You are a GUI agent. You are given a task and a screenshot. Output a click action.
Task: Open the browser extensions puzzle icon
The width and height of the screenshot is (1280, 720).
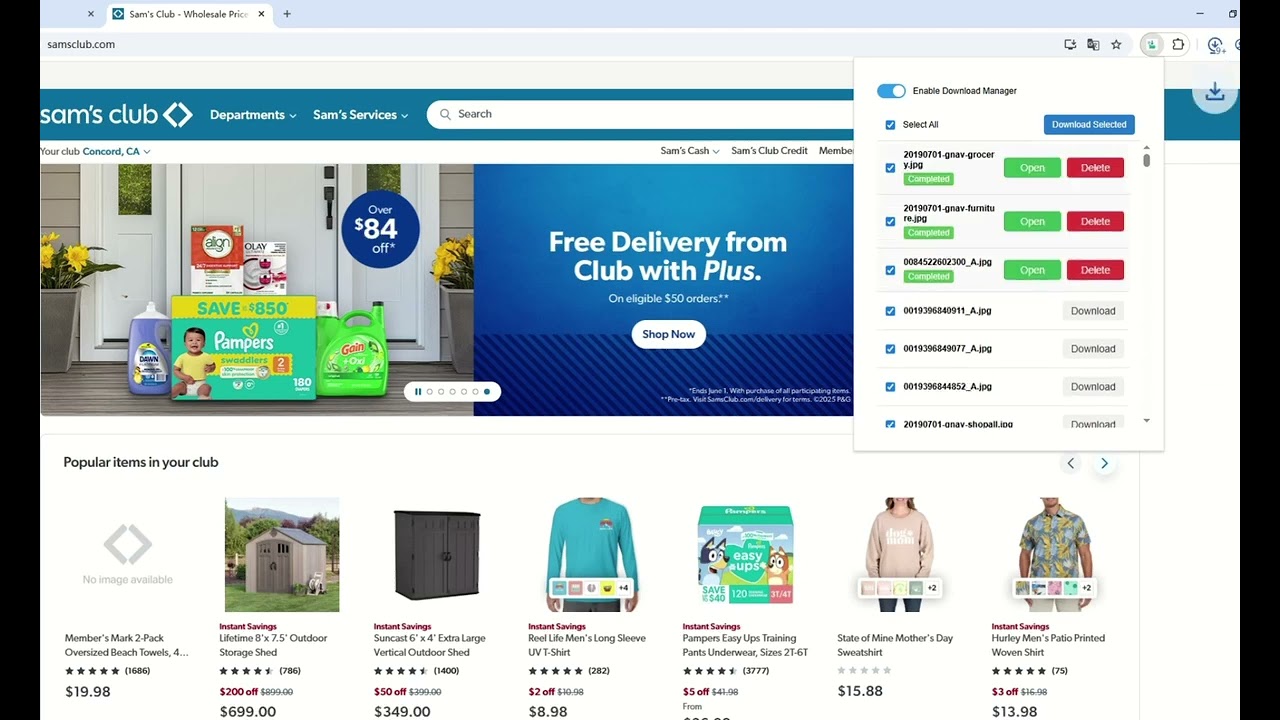pos(1178,44)
